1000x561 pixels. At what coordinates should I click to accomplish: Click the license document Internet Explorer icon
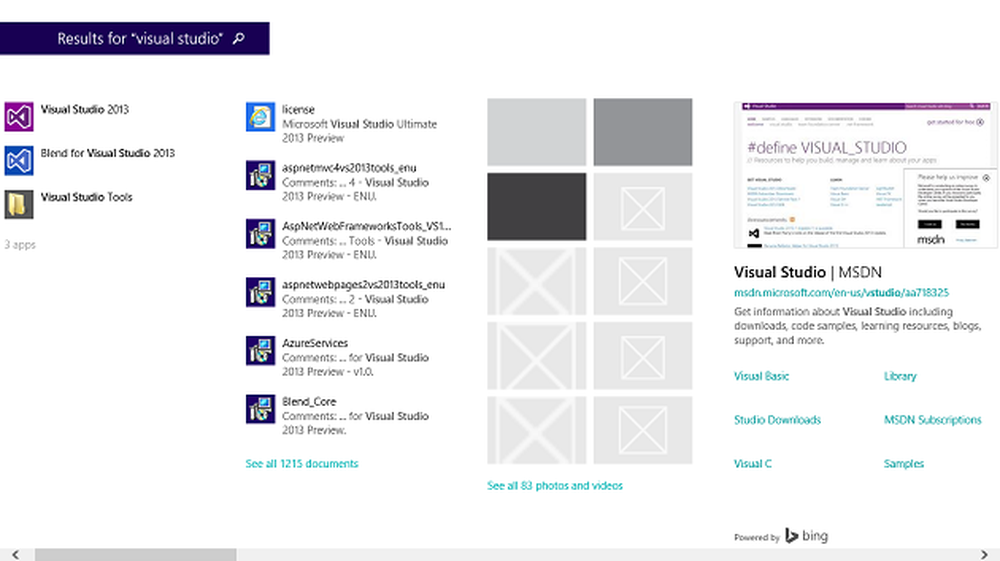260,117
